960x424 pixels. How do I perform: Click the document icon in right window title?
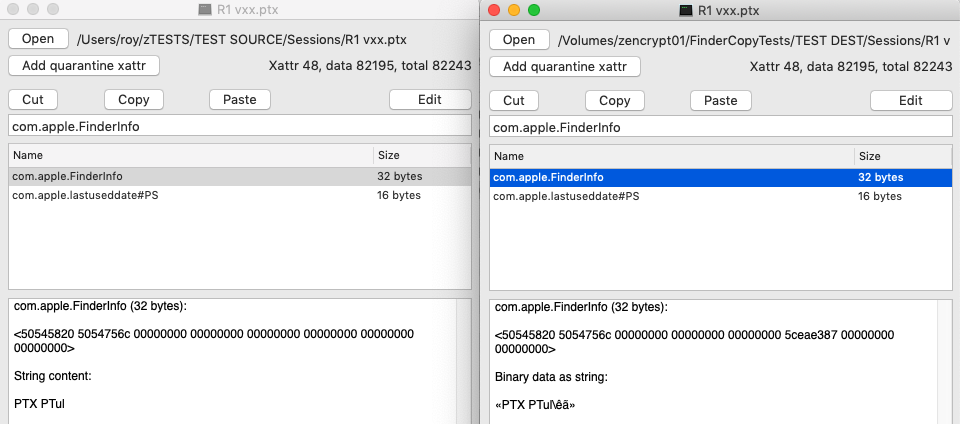pyautogui.click(x=686, y=10)
